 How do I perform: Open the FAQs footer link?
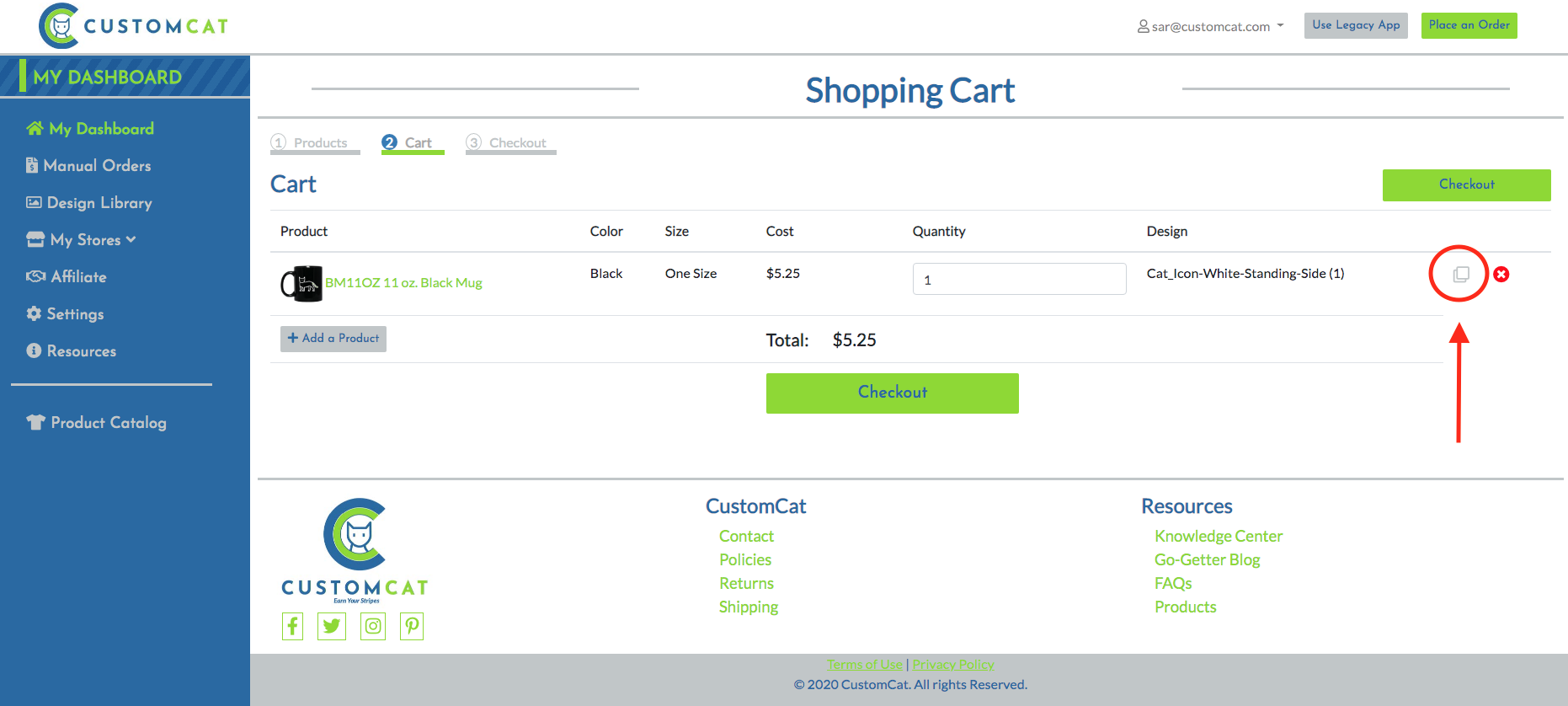click(1173, 584)
